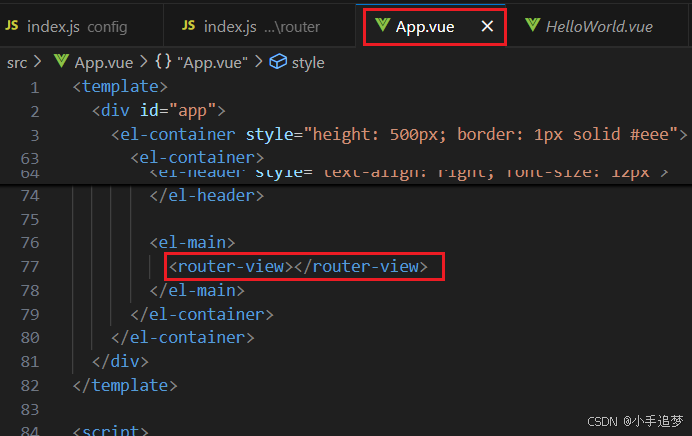Click the <el-main> opening tag
Image resolution: width=692 pixels, height=436 pixels.
[192, 242]
